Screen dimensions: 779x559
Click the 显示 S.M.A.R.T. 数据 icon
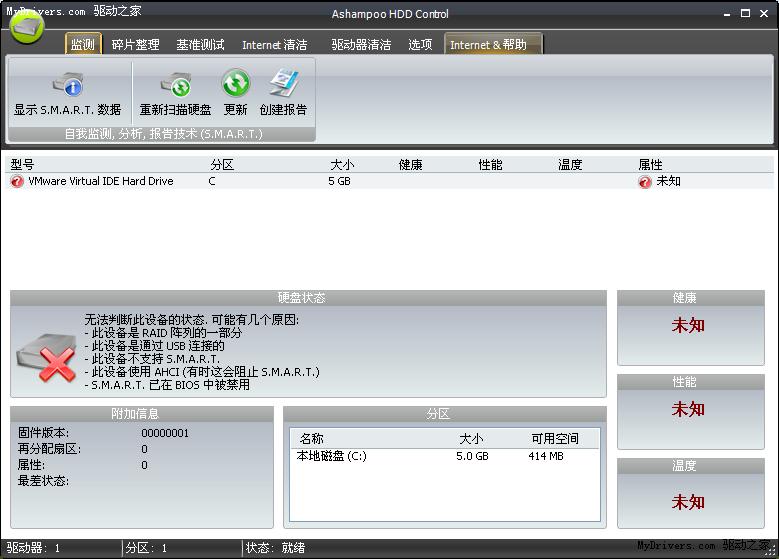click(67, 84)
